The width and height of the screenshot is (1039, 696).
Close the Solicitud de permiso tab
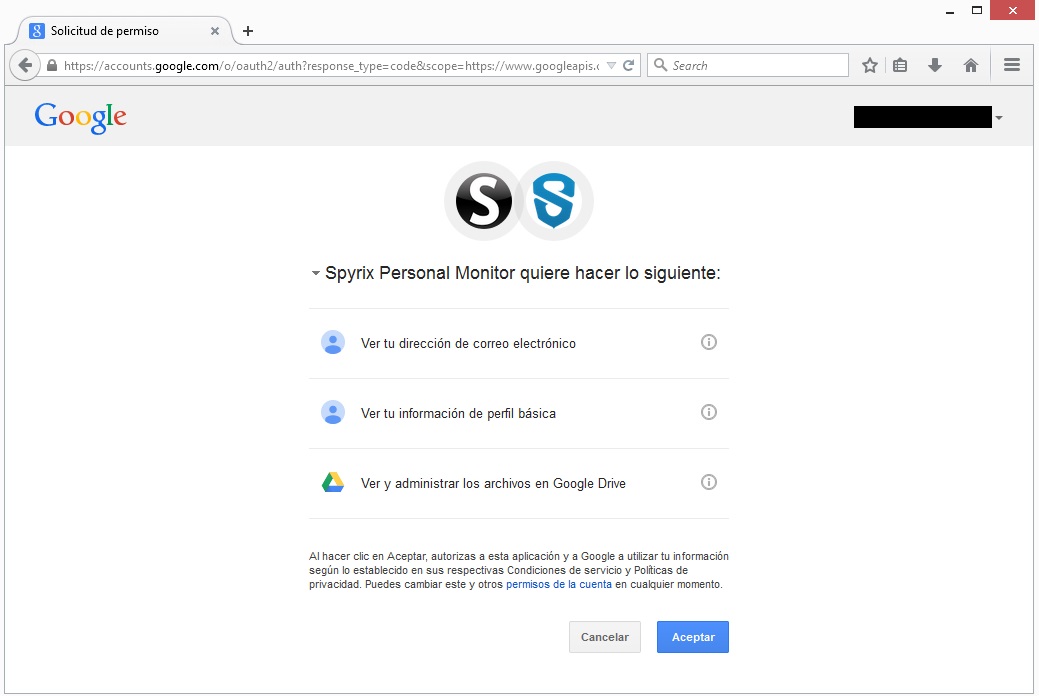(215, 30)
